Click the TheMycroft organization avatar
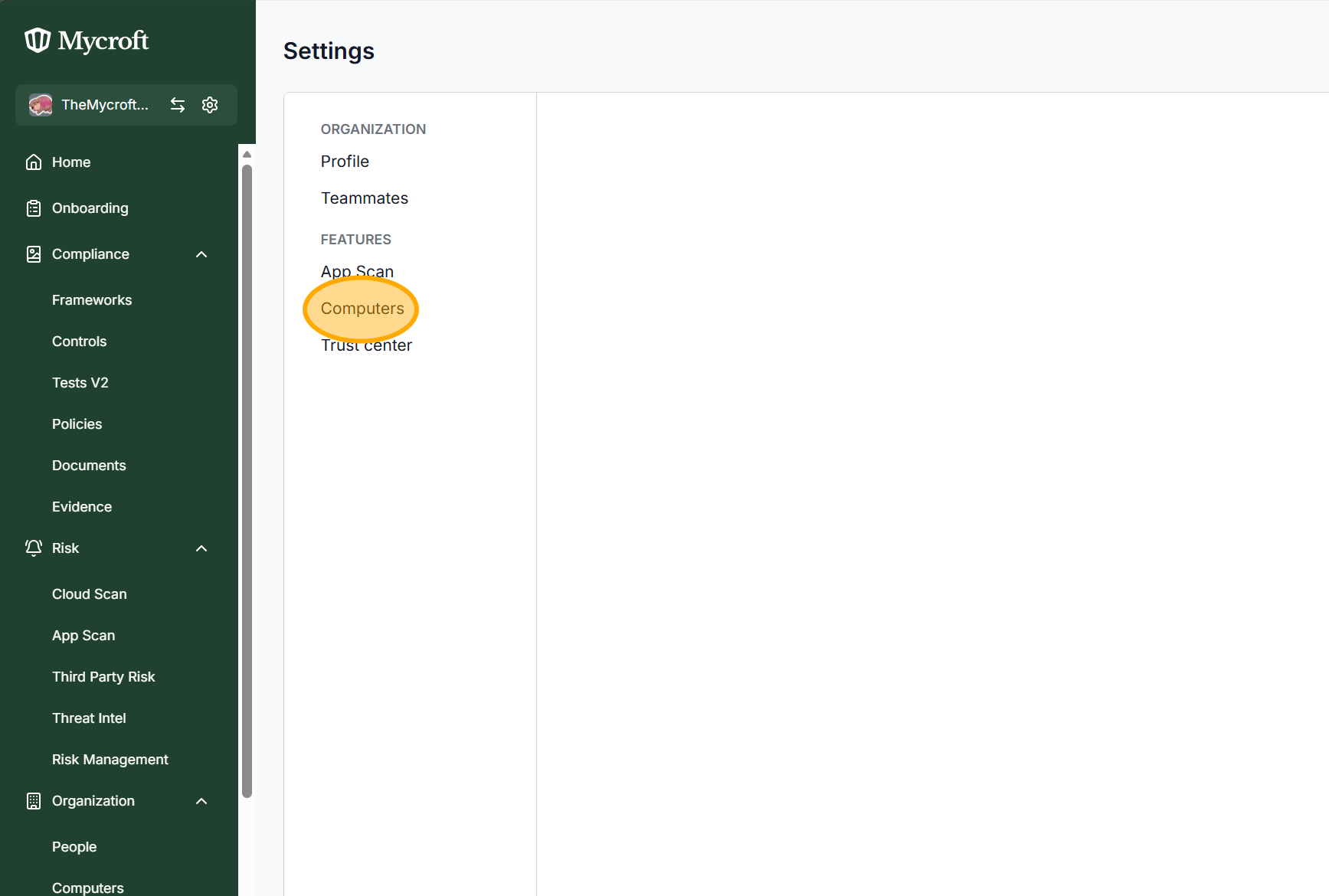Image resolution: width=1329 pixels, height=896 pixels. (41, 105)
